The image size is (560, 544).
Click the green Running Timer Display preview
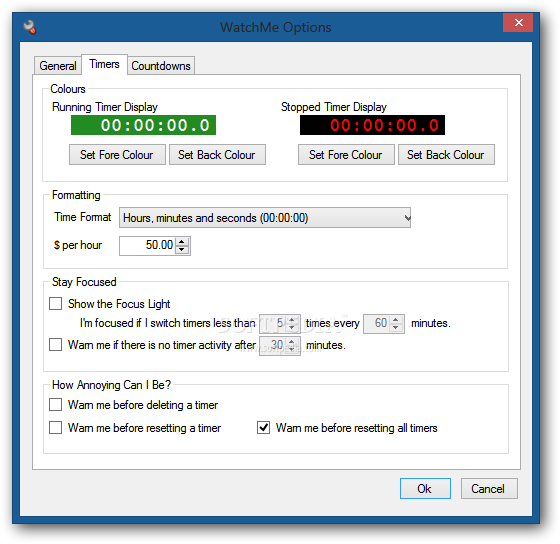pyautogui.click(x=143, y=125)
